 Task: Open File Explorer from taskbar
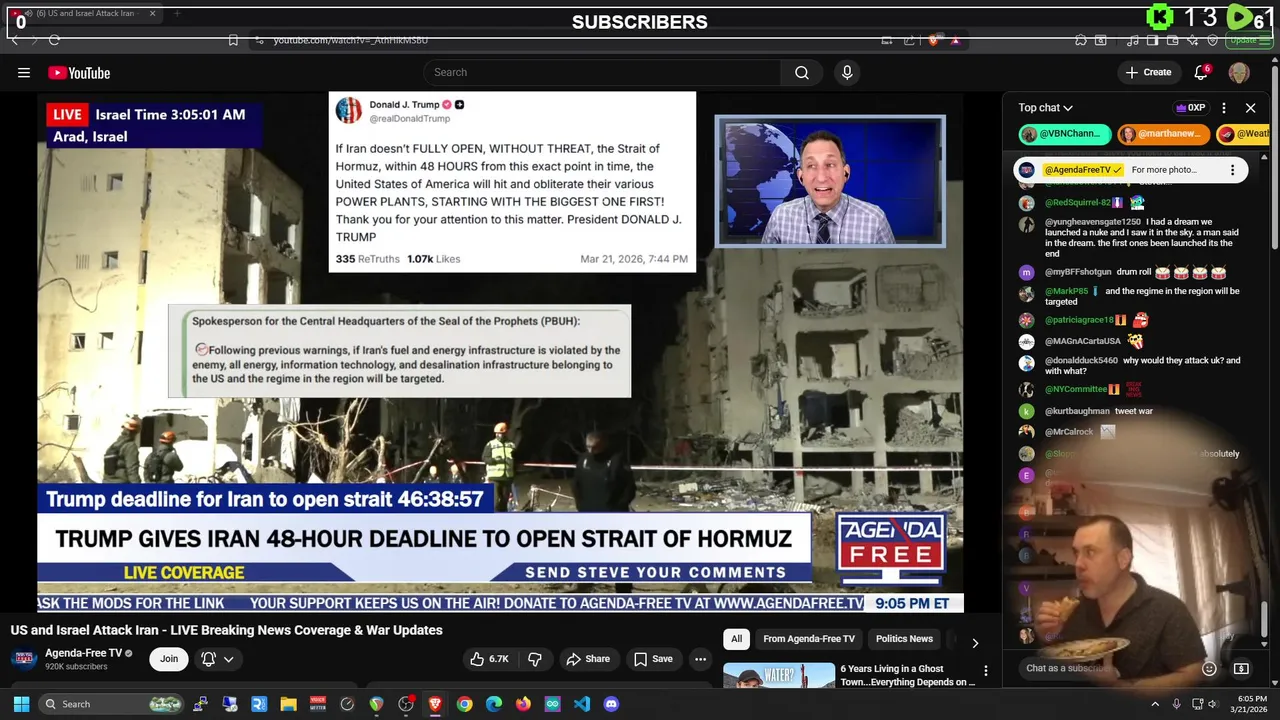point(288,704)
